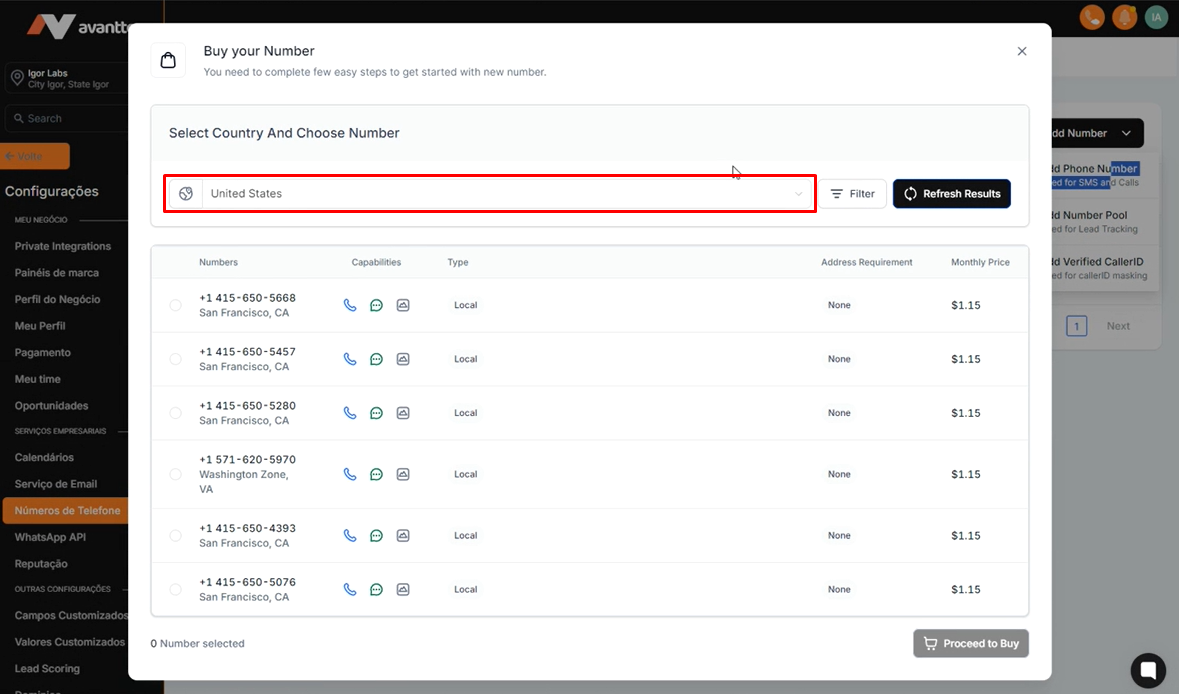This screenshot has height=694, width=1179.
Task: Click the sidebar Search field
Action: [x=65, y=118]
